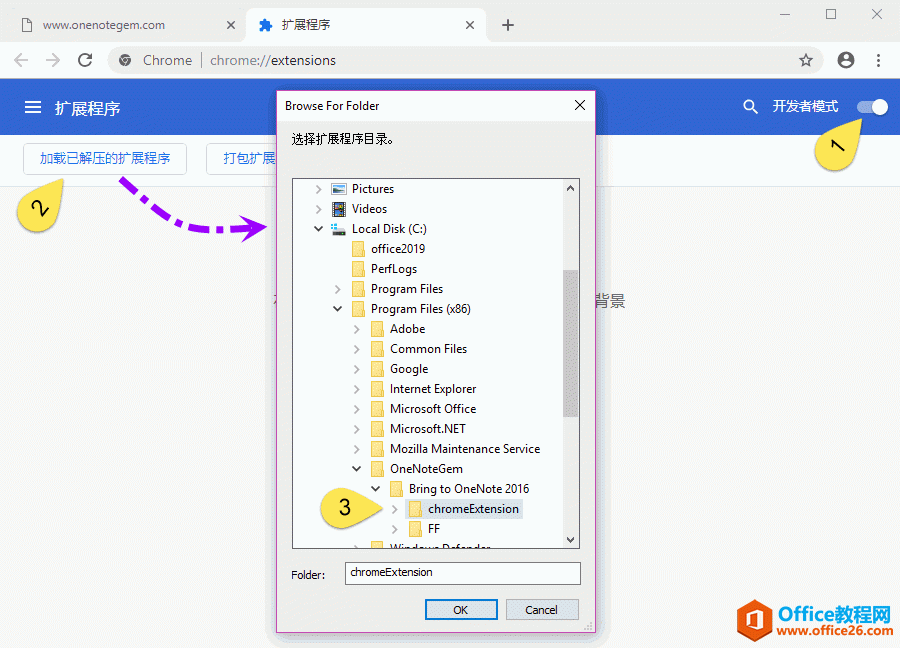Click the 加载已解压的扩展程序 button

pos(104,158)
